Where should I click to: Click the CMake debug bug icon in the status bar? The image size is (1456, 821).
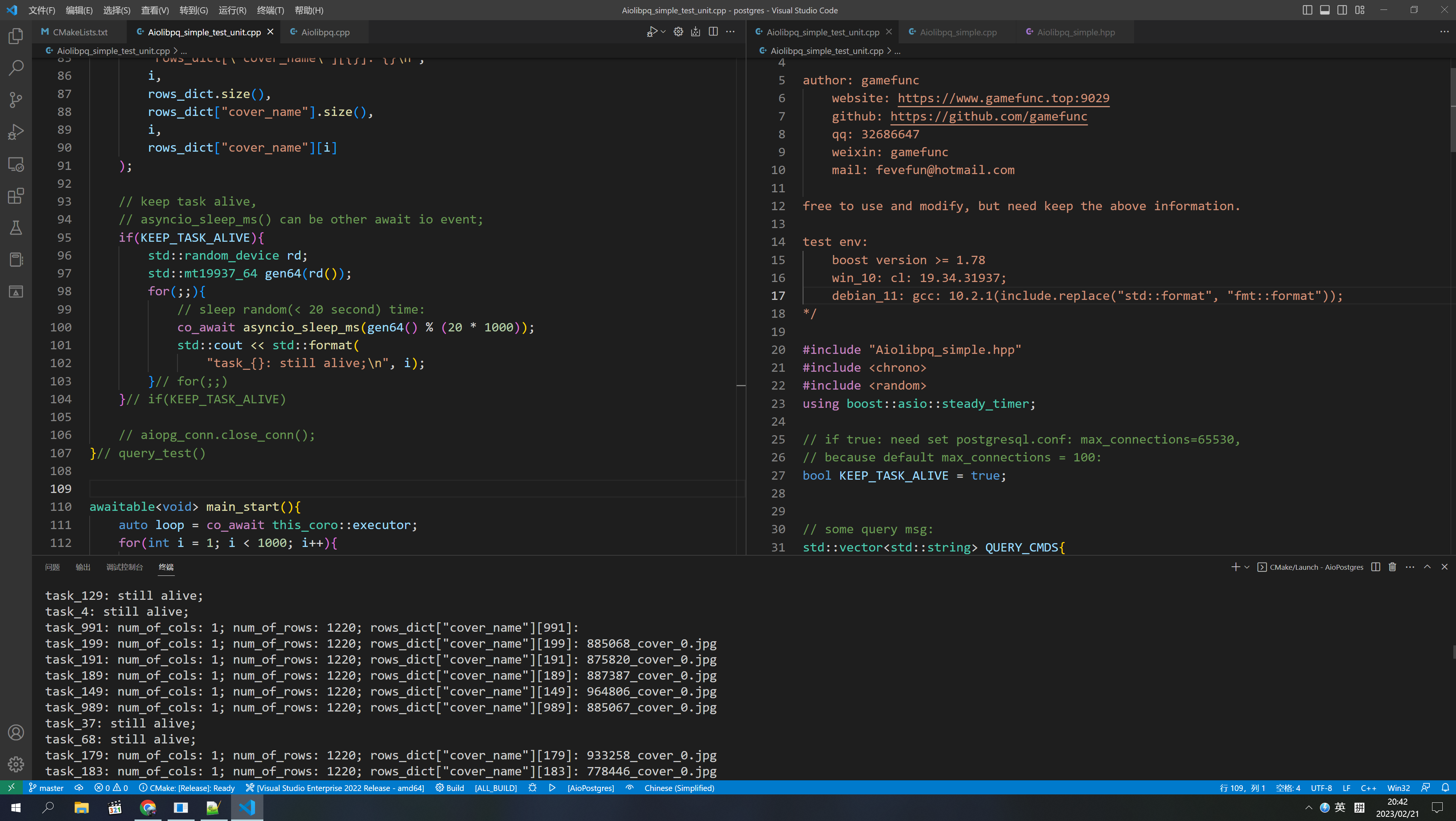(x=532, y=788)
